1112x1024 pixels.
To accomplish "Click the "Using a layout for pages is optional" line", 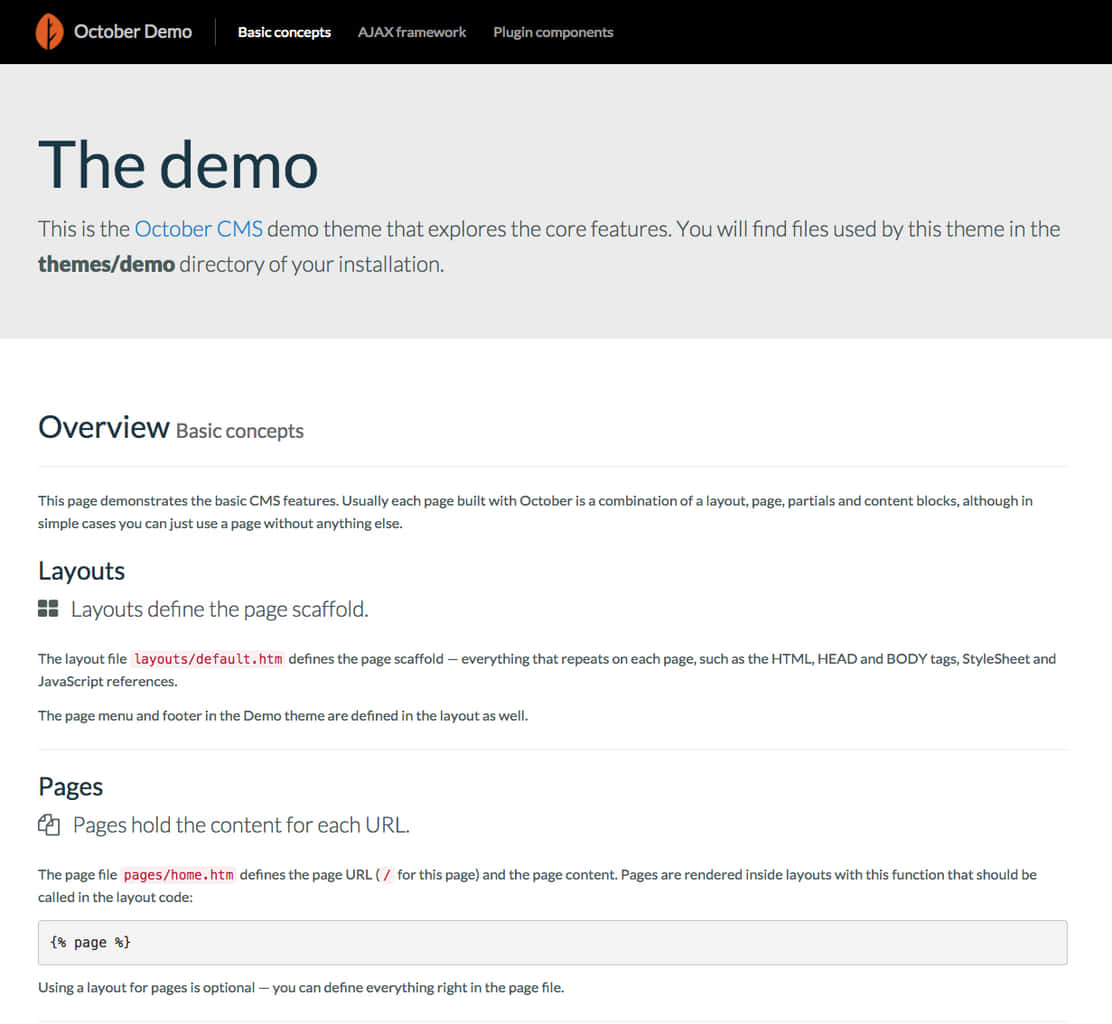I will click(x=301, y=987).
